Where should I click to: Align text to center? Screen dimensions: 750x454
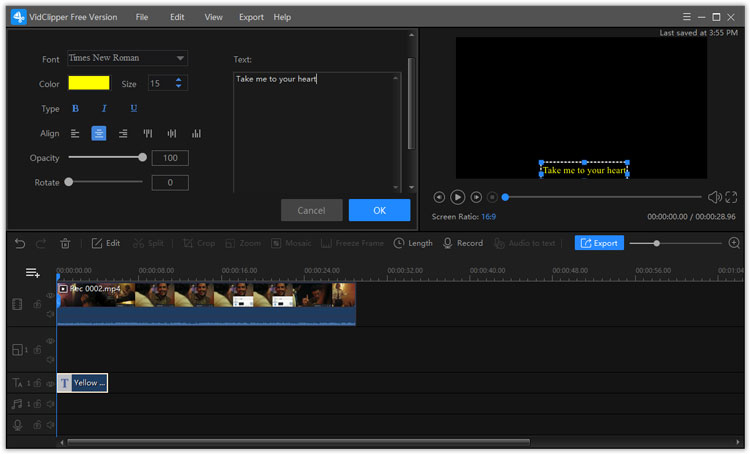(99, 133)
